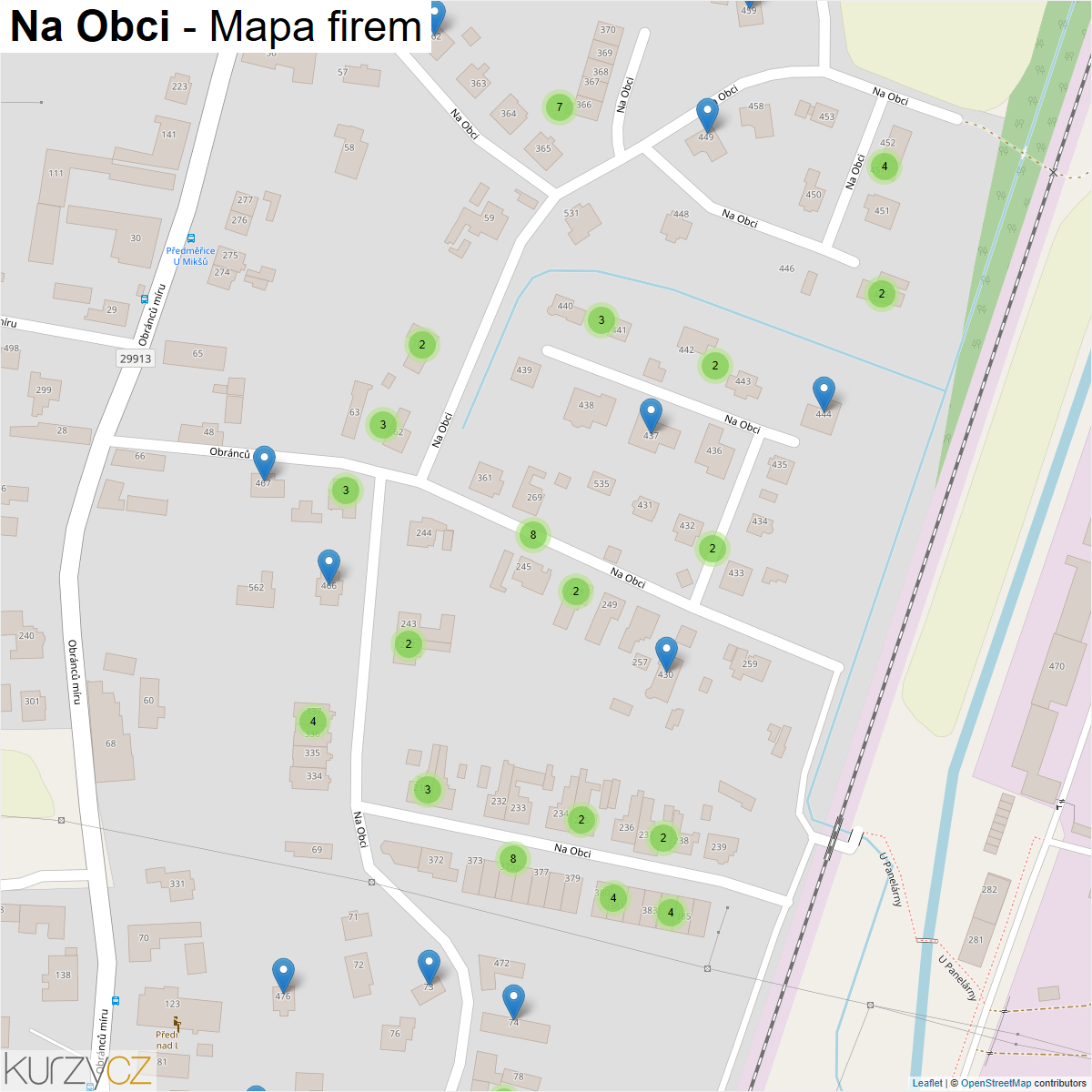Open the cluster of 3 beside building 440
Screen dimensions: 1092x1092
pyautogui.click(x=601, y=320)
